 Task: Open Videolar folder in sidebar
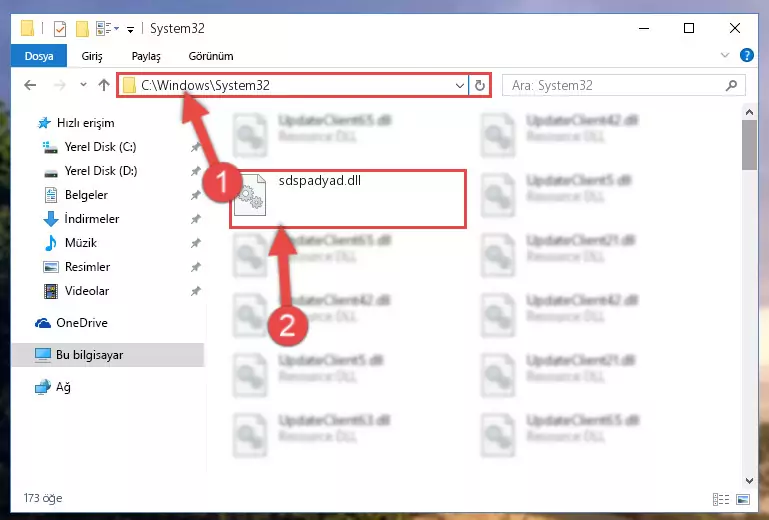86,291
